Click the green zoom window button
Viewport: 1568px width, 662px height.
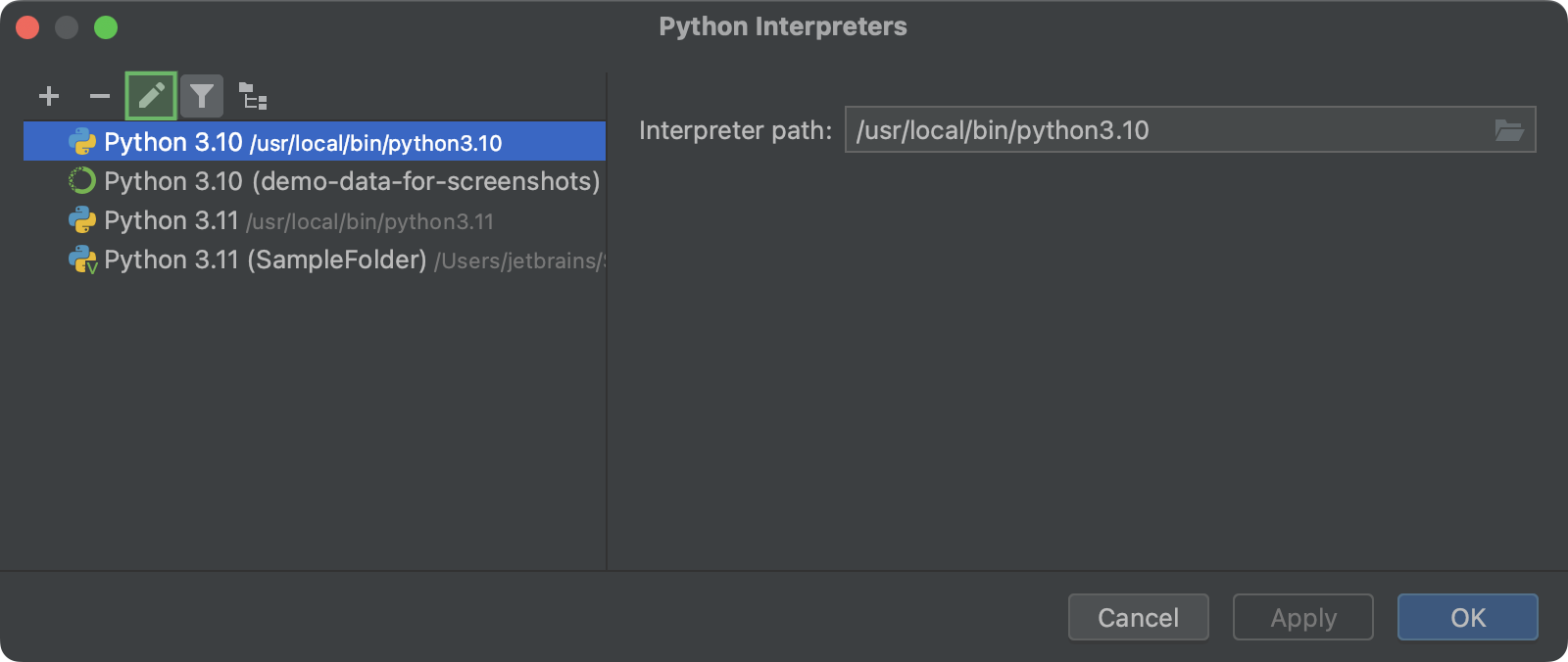point(106,27)
